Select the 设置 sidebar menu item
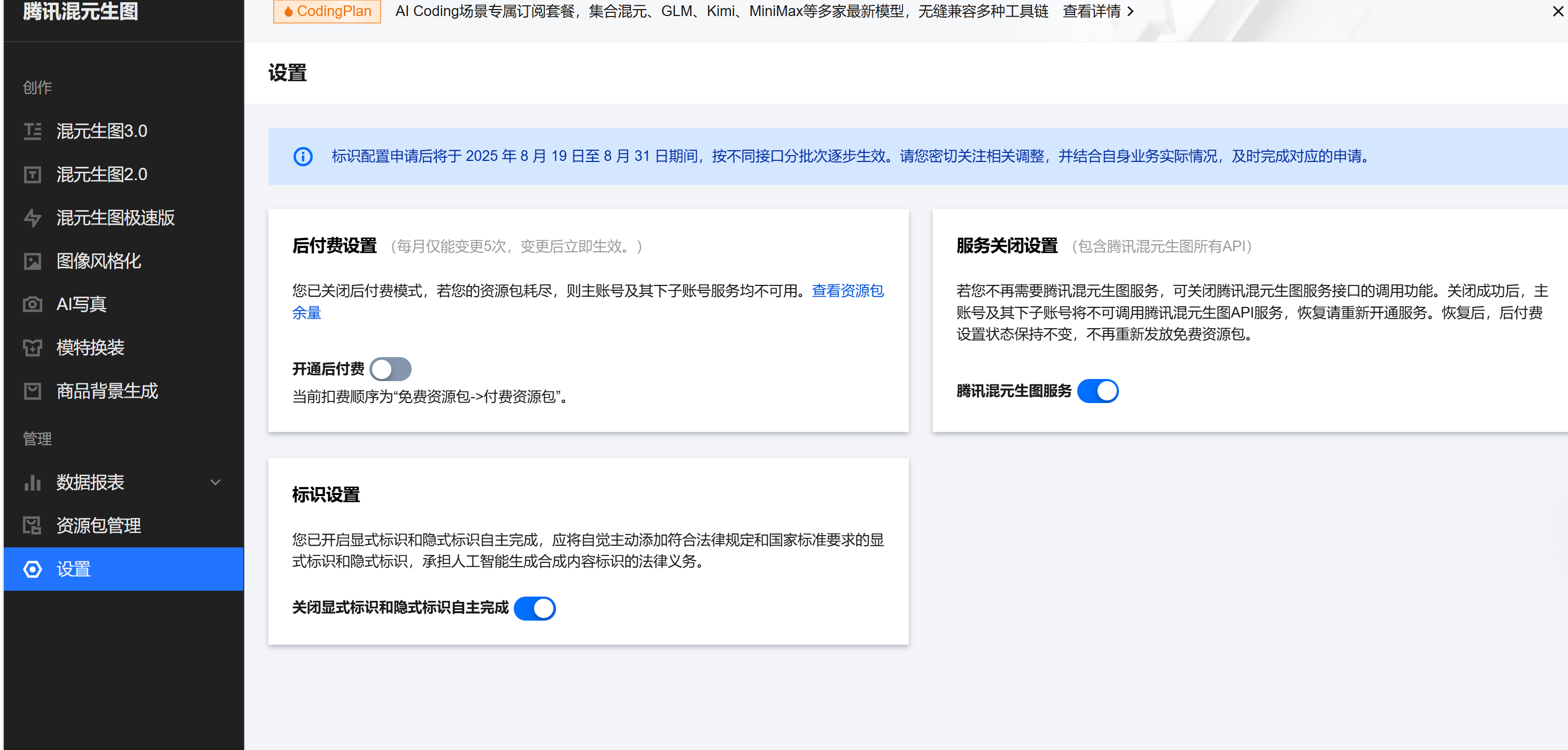 [x=73, y=569]
